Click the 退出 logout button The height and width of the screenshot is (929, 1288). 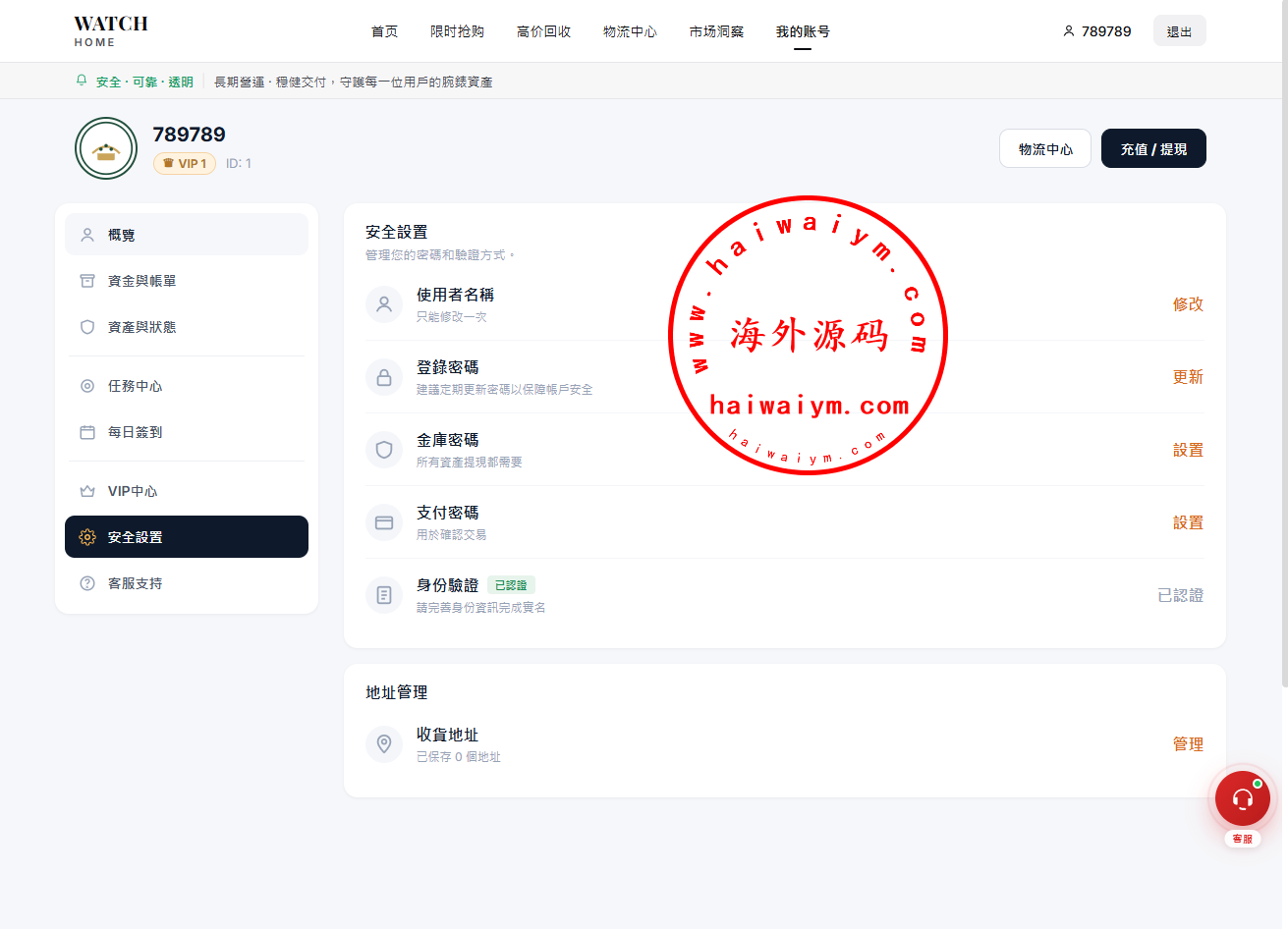[x=1179, y=31]
